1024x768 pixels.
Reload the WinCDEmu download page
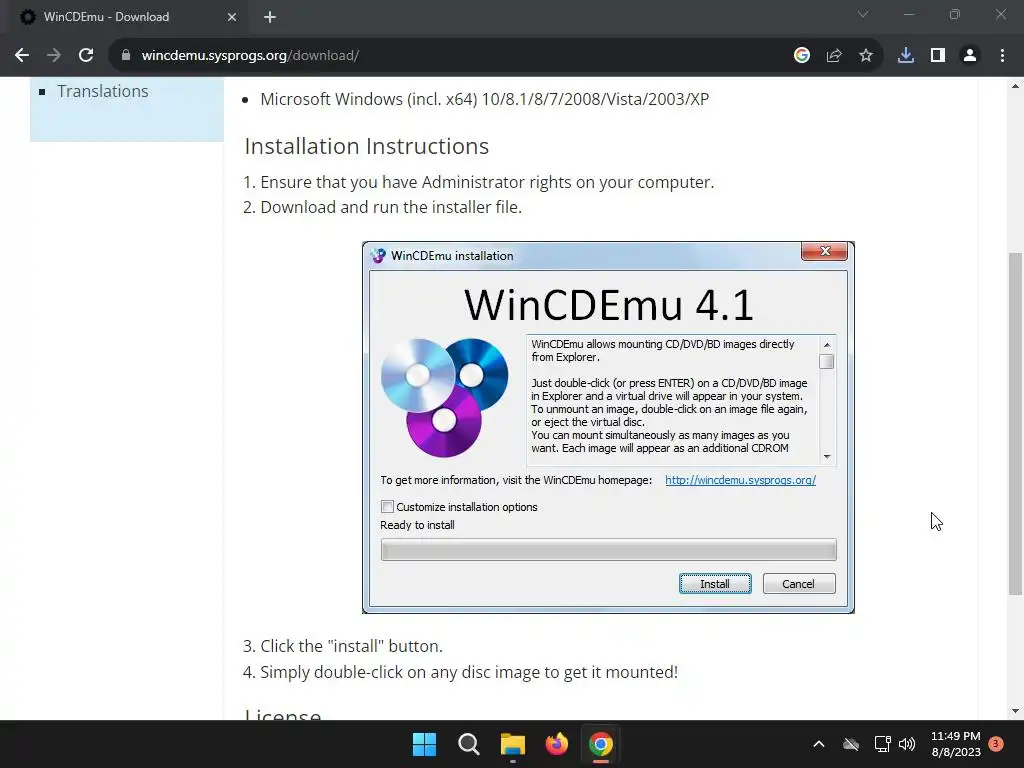pos(86,56)
